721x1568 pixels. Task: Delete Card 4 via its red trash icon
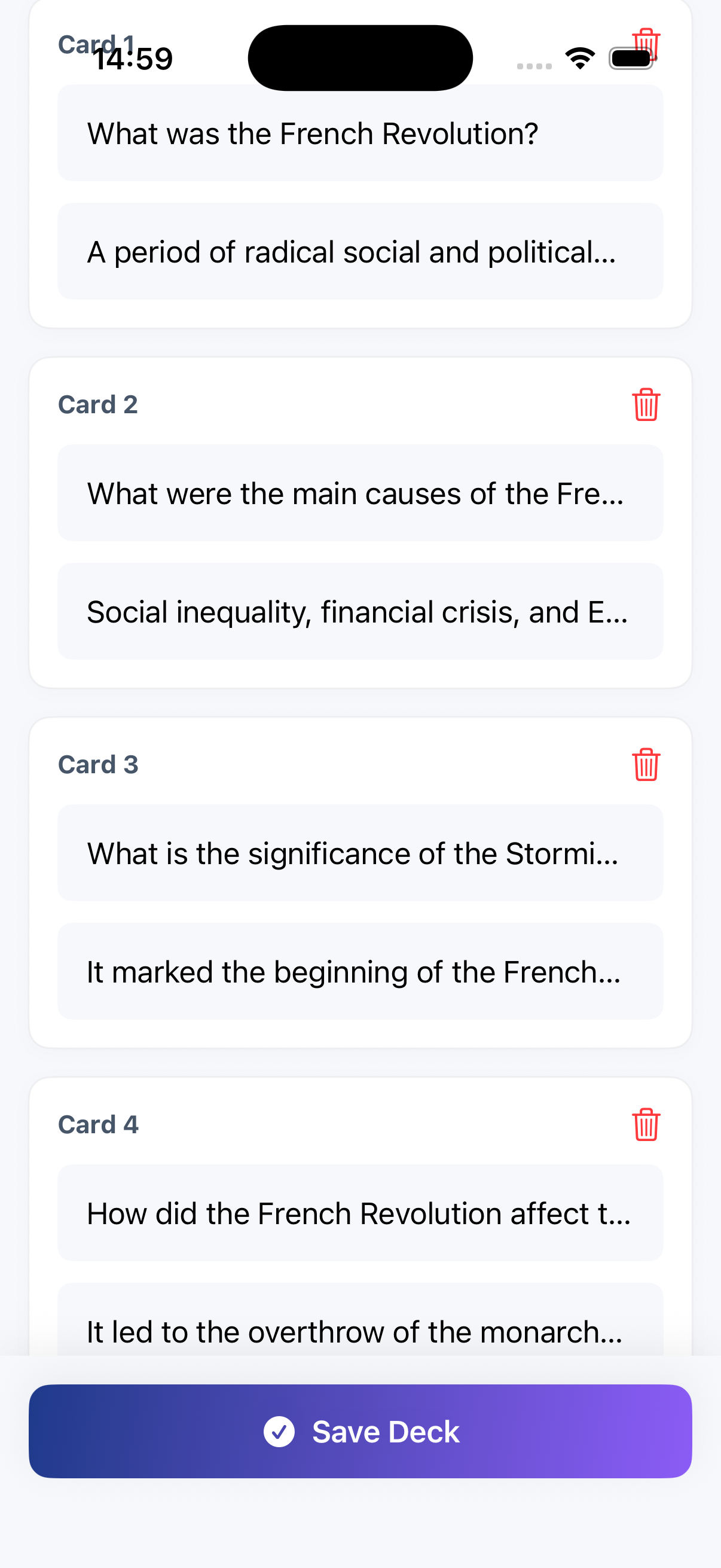tap(646, 1124)
